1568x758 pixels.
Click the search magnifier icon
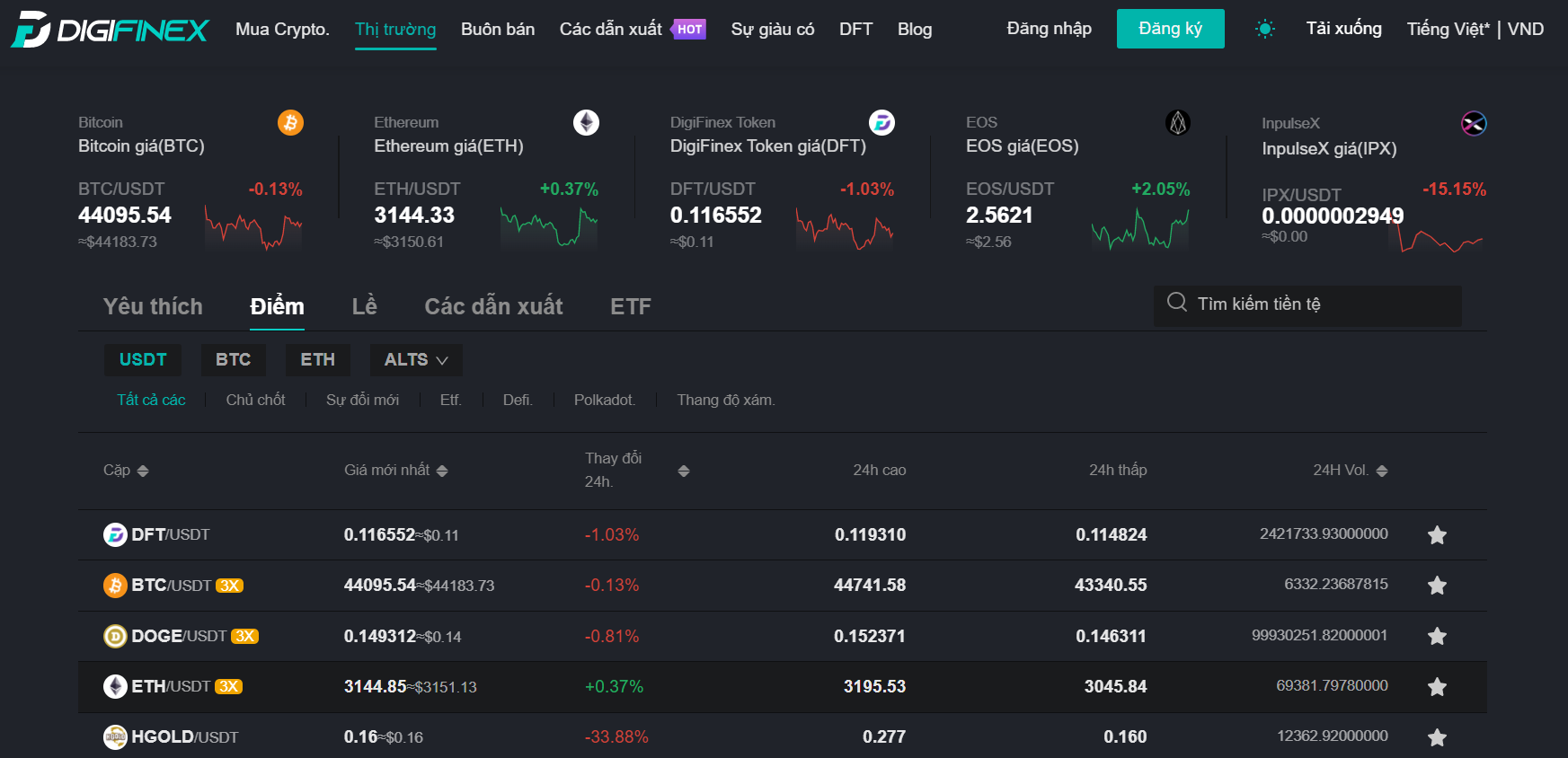pos(1177,303)
